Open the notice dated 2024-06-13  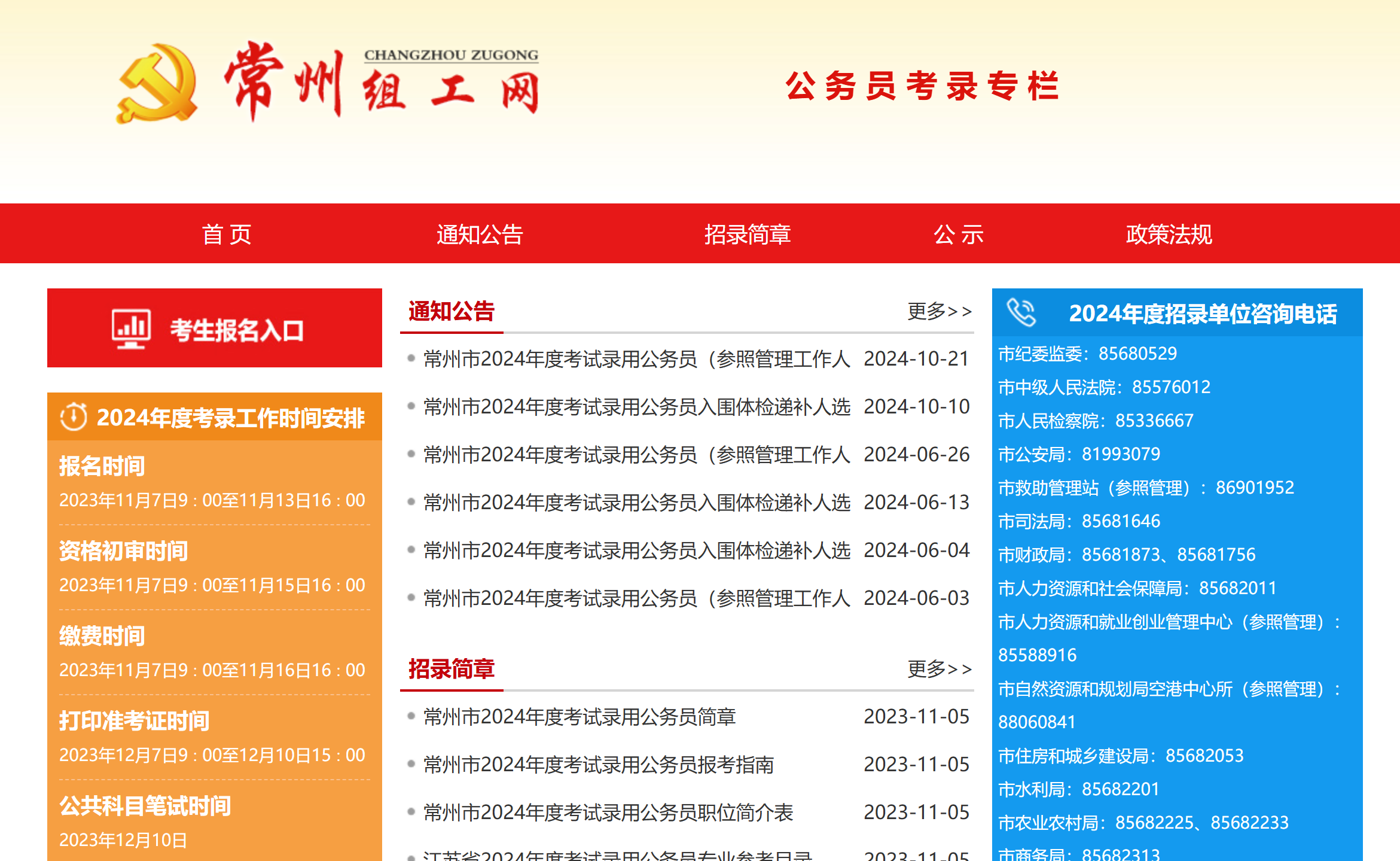(x=636, y=503)
